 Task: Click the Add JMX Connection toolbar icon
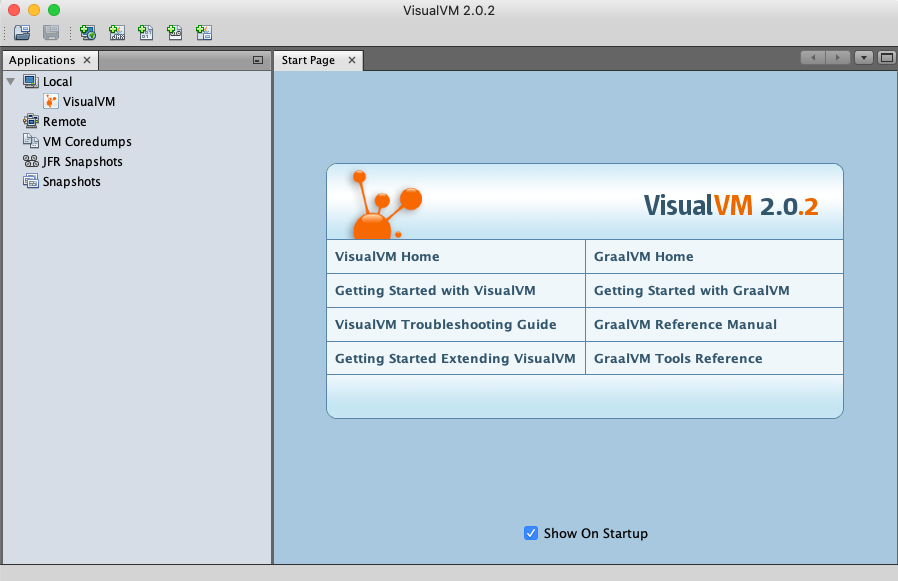[117, 33]
